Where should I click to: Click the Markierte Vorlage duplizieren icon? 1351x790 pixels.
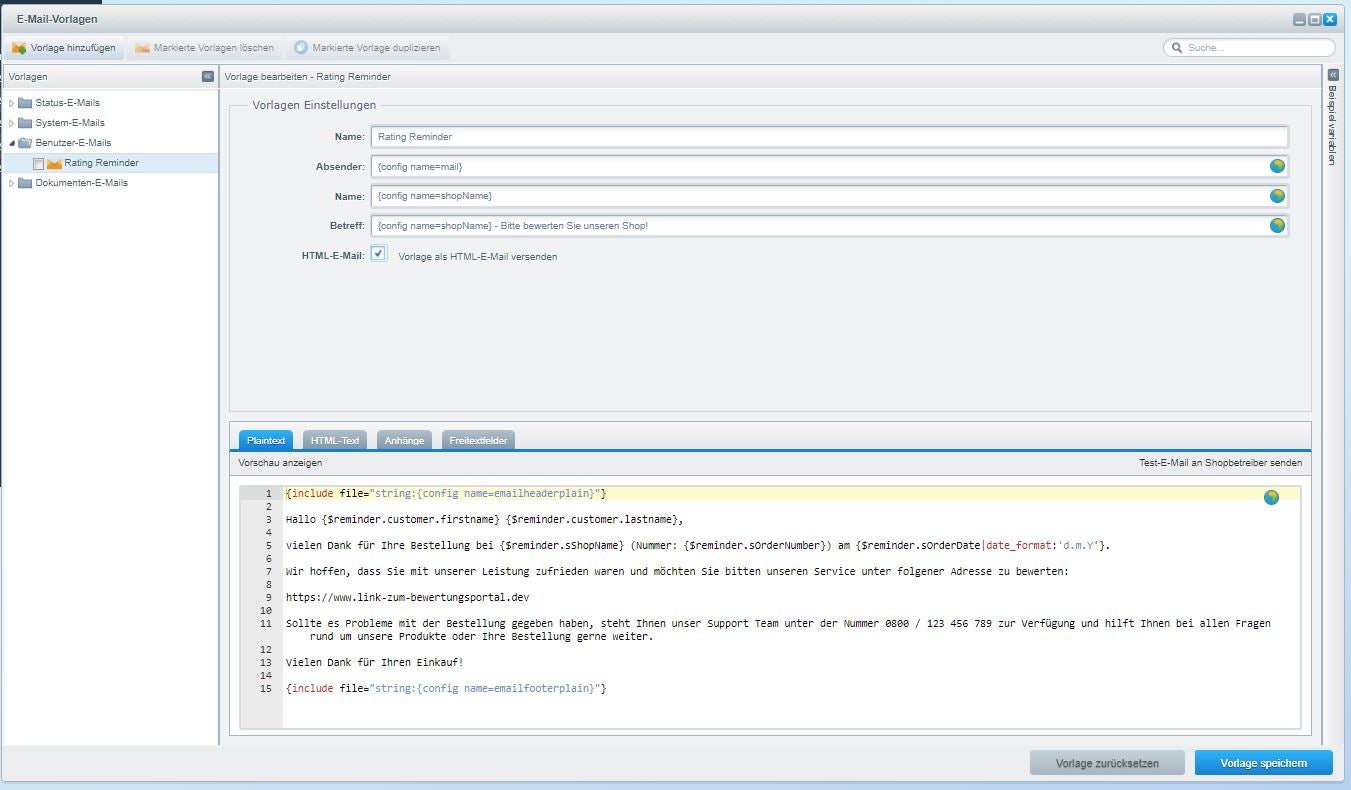click(x=301, y=48)
